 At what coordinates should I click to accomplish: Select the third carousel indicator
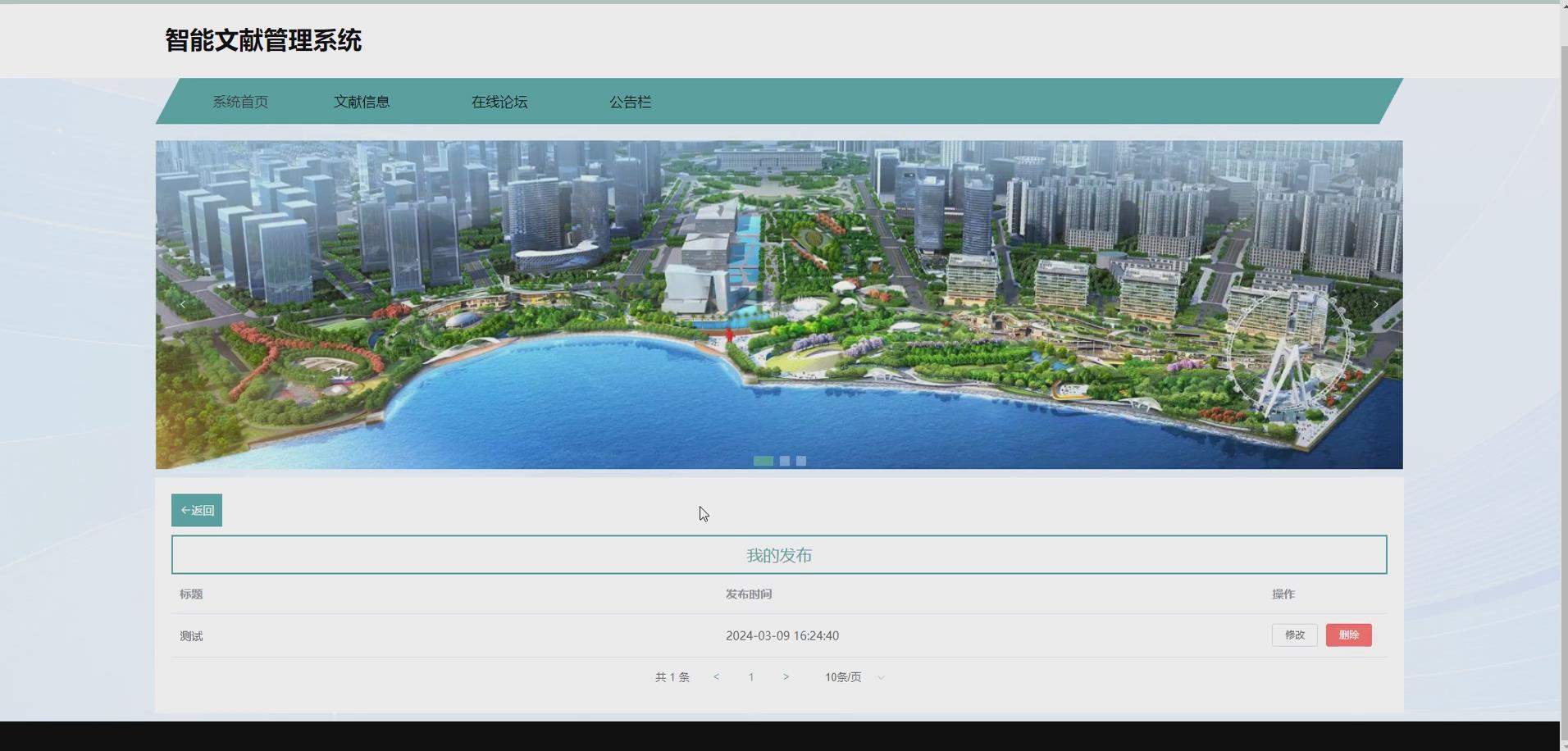[801, 461]
